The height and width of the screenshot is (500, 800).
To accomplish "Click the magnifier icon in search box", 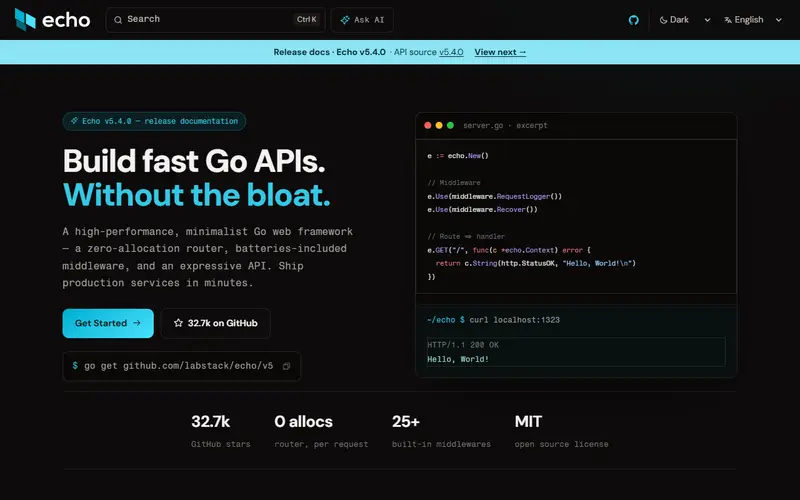I will click(x=118, y=20).
